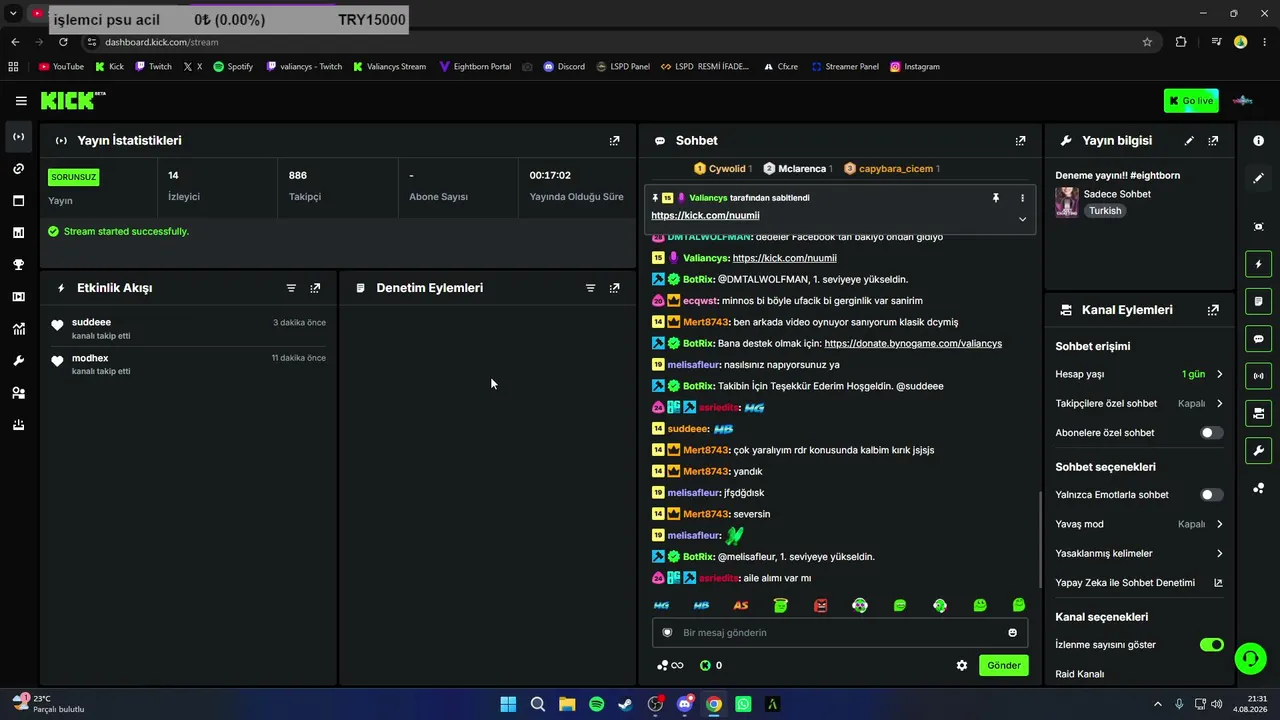Image resolution: width=1280 pixels, height=720 pixels.
Task: Open the Streamer Panel bookmark
Action: (845, 67)
